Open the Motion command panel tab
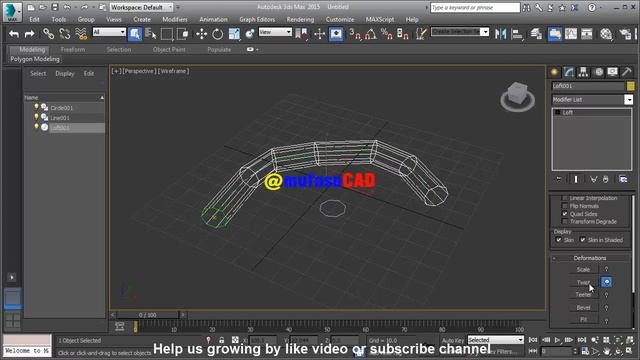The width and height of the screenshot is (640, 360). coord(598,72)
